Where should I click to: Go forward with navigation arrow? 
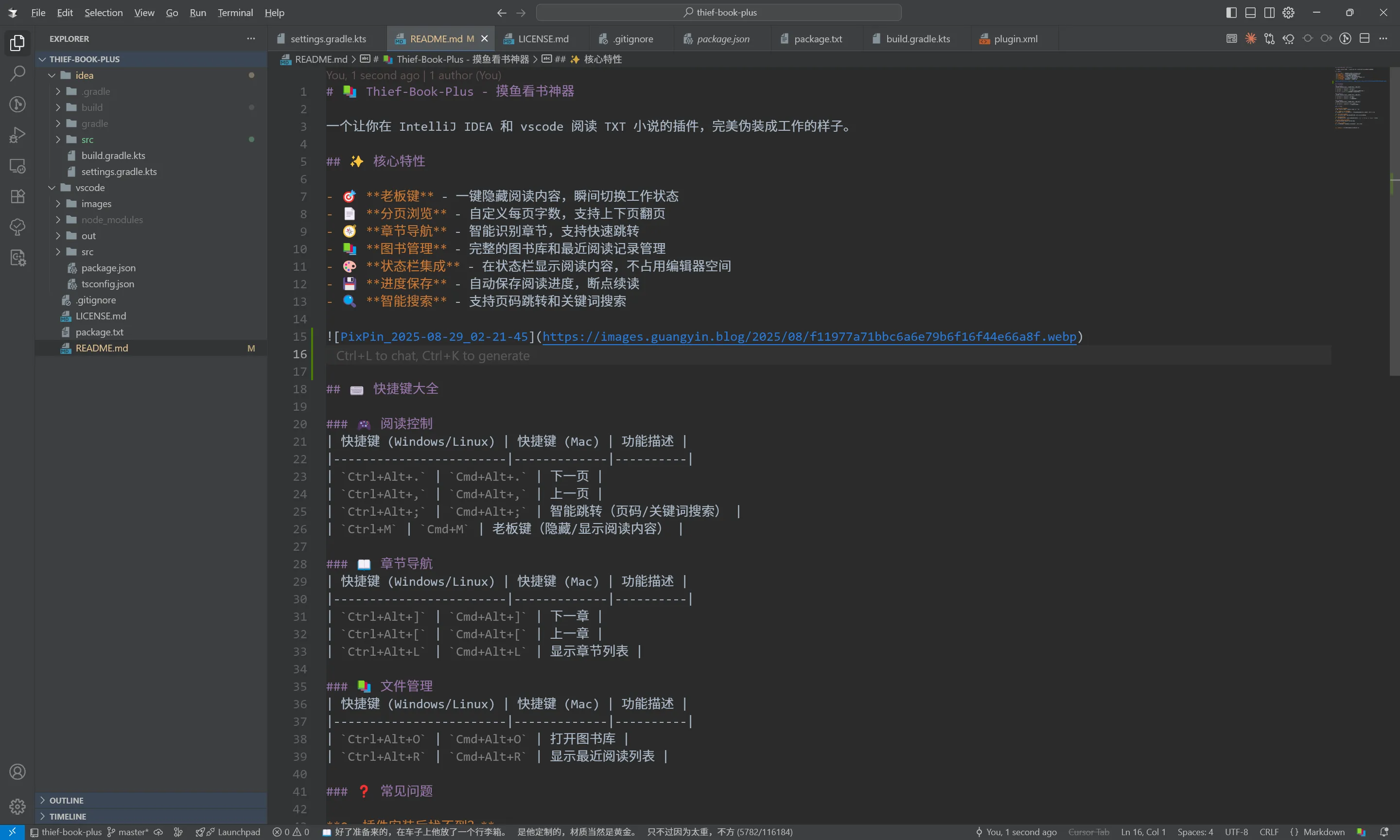pos(521,13)
